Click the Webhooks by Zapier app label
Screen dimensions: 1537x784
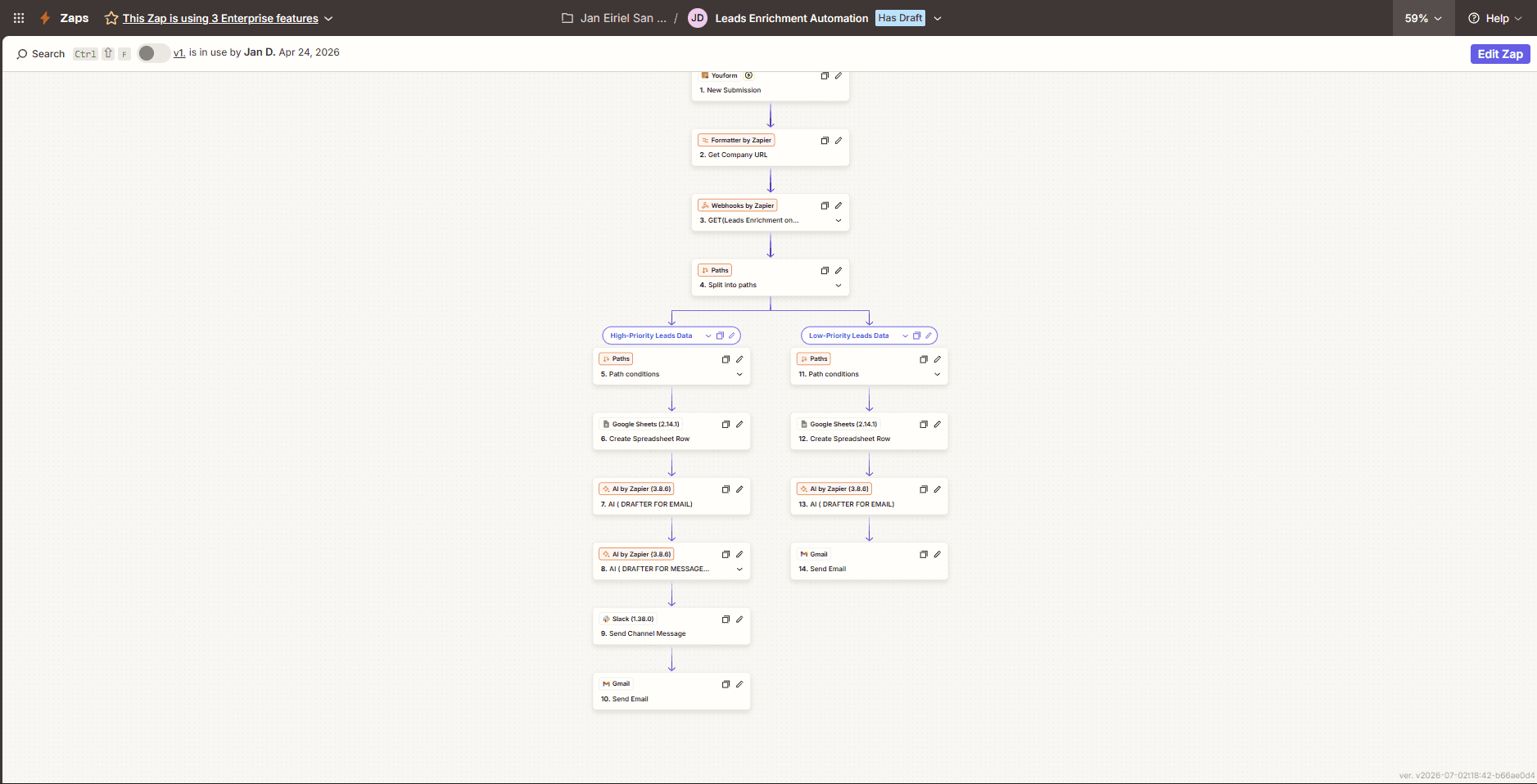pos(738,205)
